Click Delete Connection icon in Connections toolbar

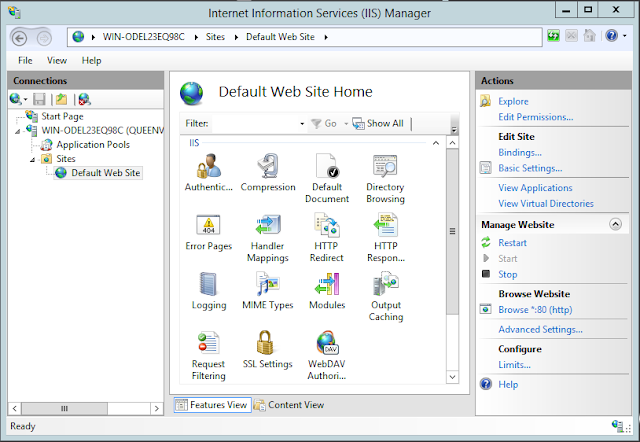[x=84, y=99]
